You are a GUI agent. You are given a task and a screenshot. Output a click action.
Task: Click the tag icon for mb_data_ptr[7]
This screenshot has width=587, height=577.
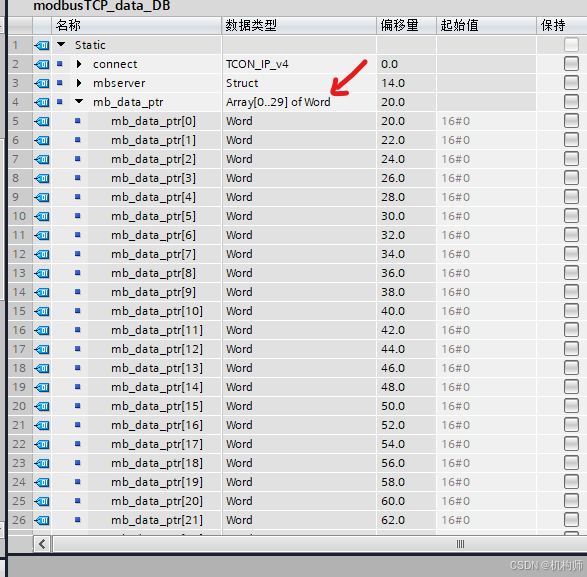(x=42, y=254)
